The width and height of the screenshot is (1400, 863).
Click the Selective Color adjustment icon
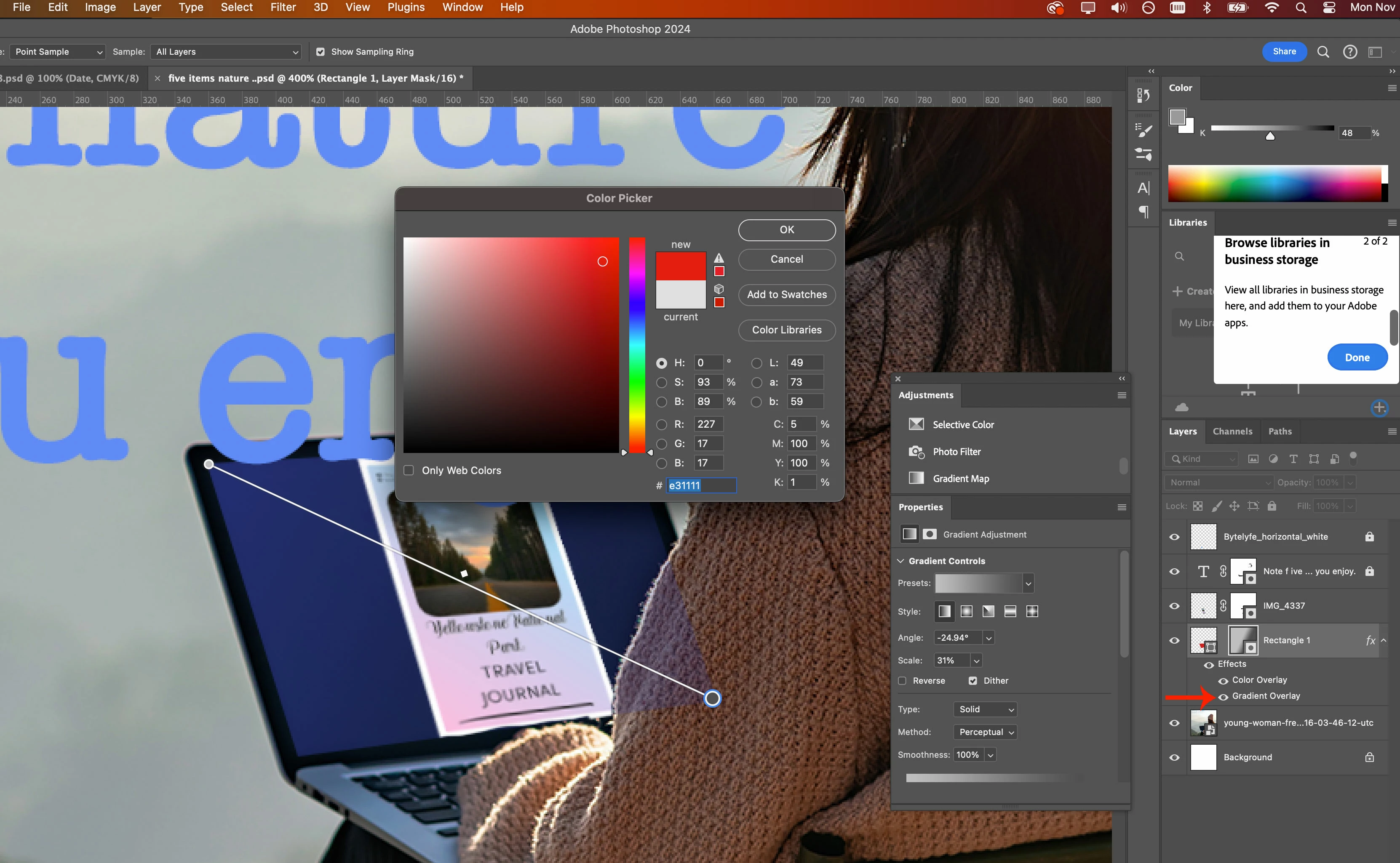[x=916, y=424]
